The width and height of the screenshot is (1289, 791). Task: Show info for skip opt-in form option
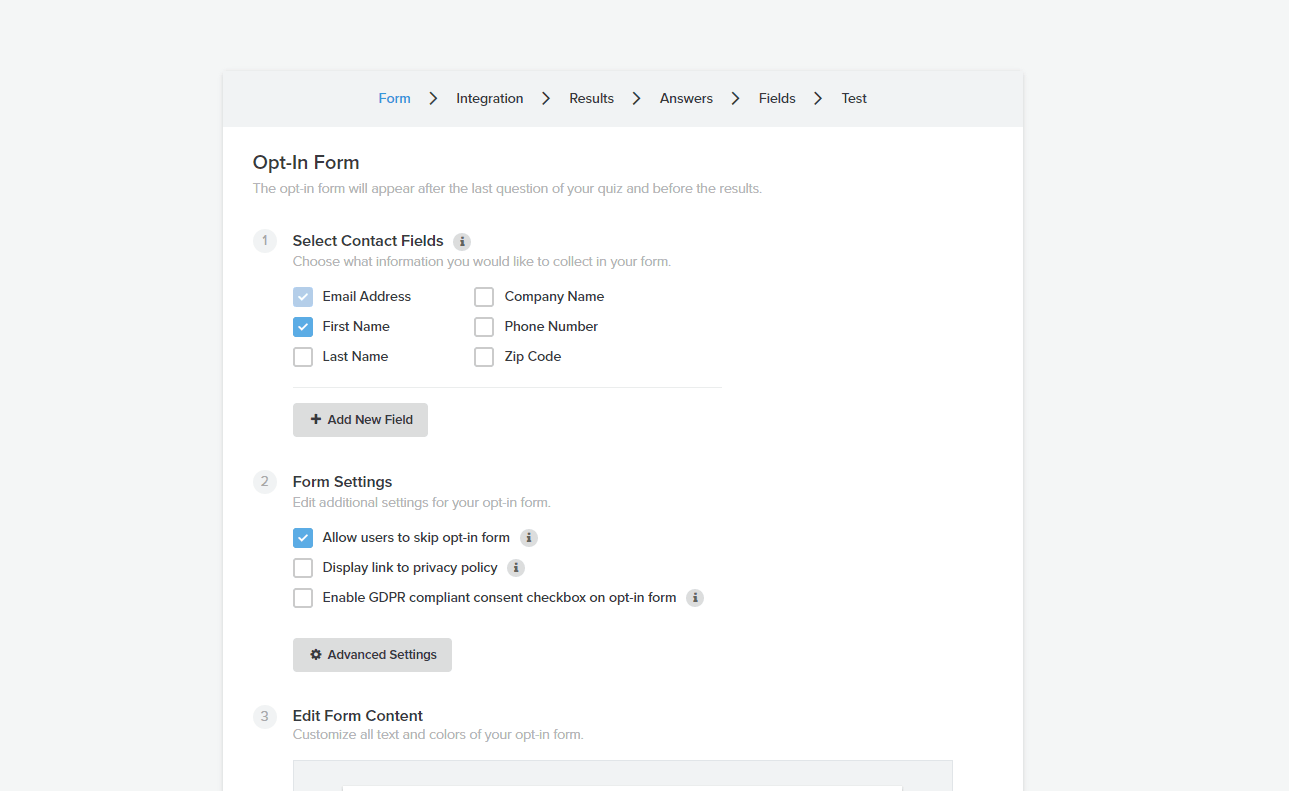[529, 538]
